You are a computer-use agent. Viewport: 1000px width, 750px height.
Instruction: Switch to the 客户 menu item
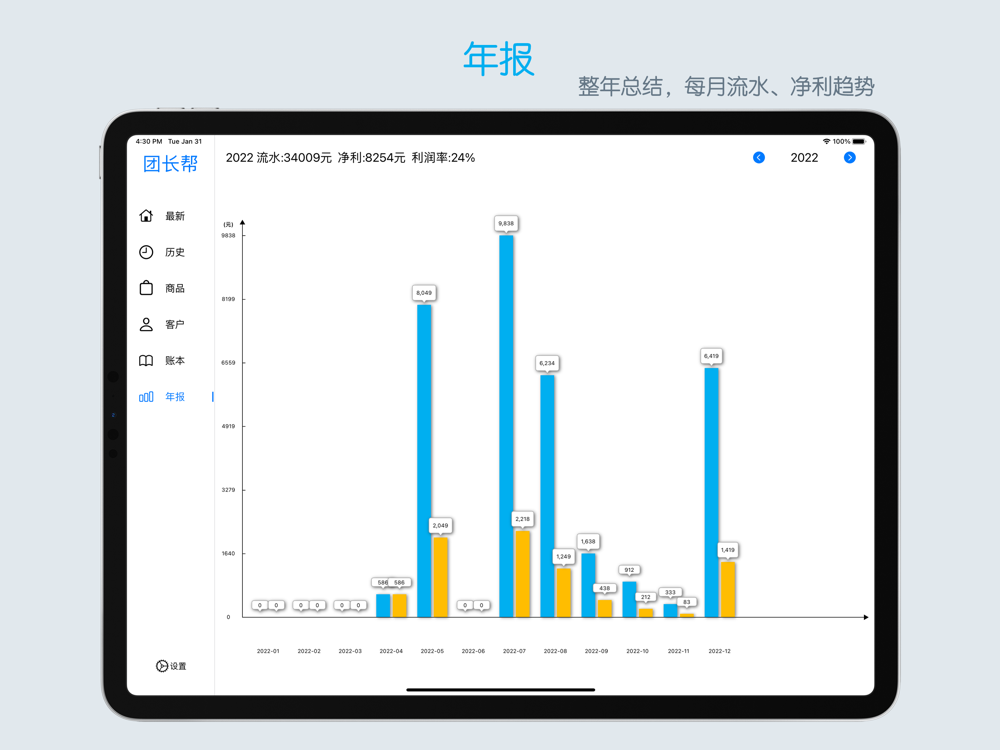175,325
